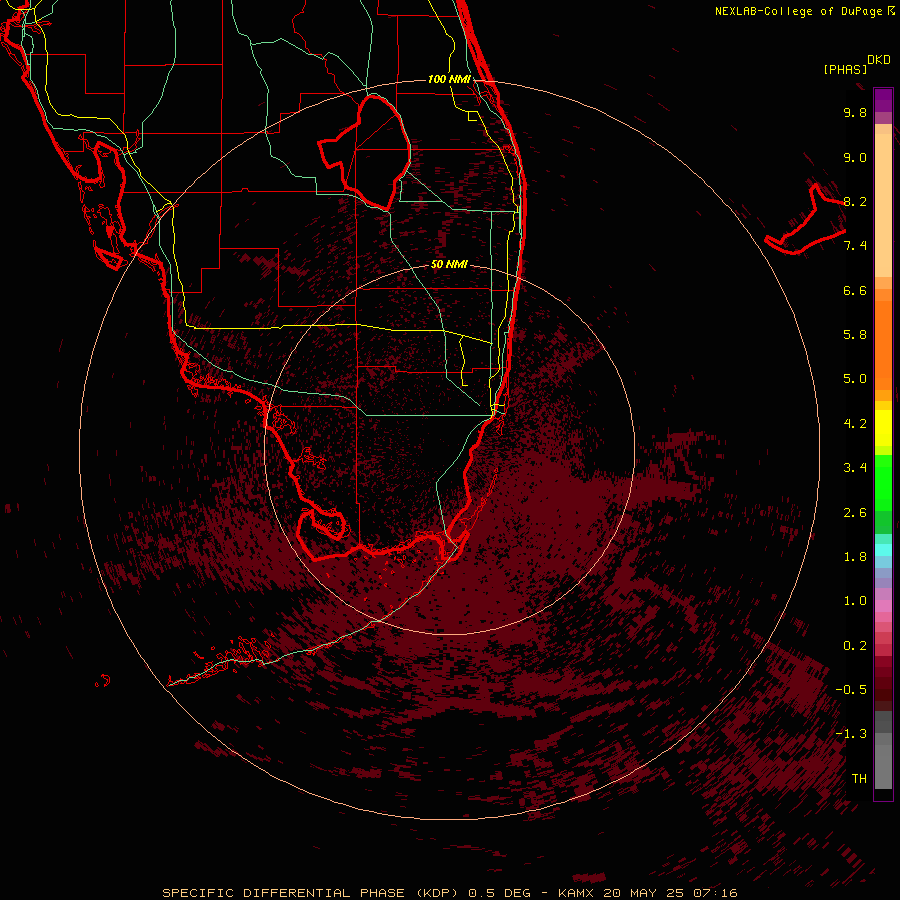
Task: Click the 5.8 colorbar scale value
Action: [855, 335]
